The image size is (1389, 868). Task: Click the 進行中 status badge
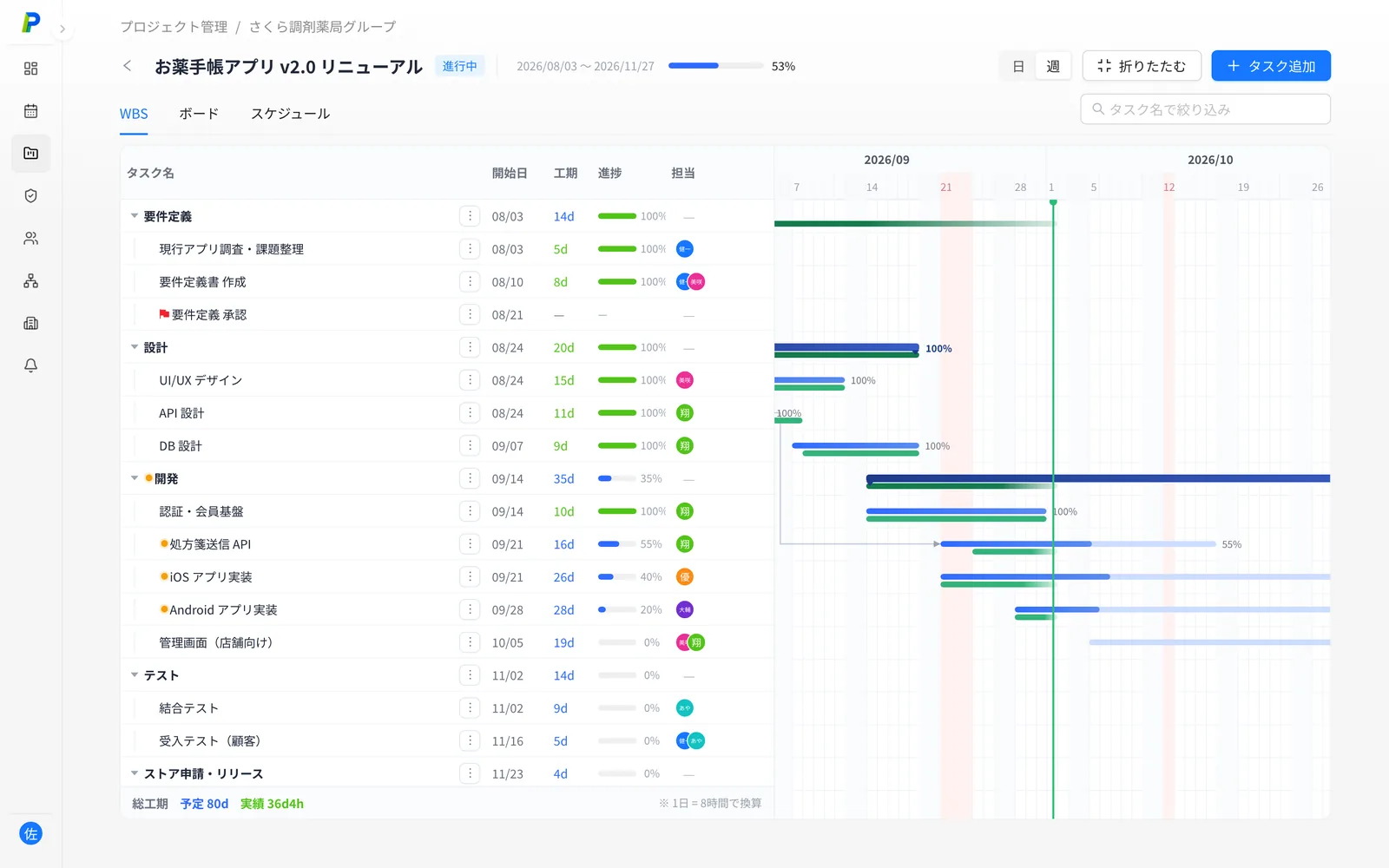coord(460,66)
